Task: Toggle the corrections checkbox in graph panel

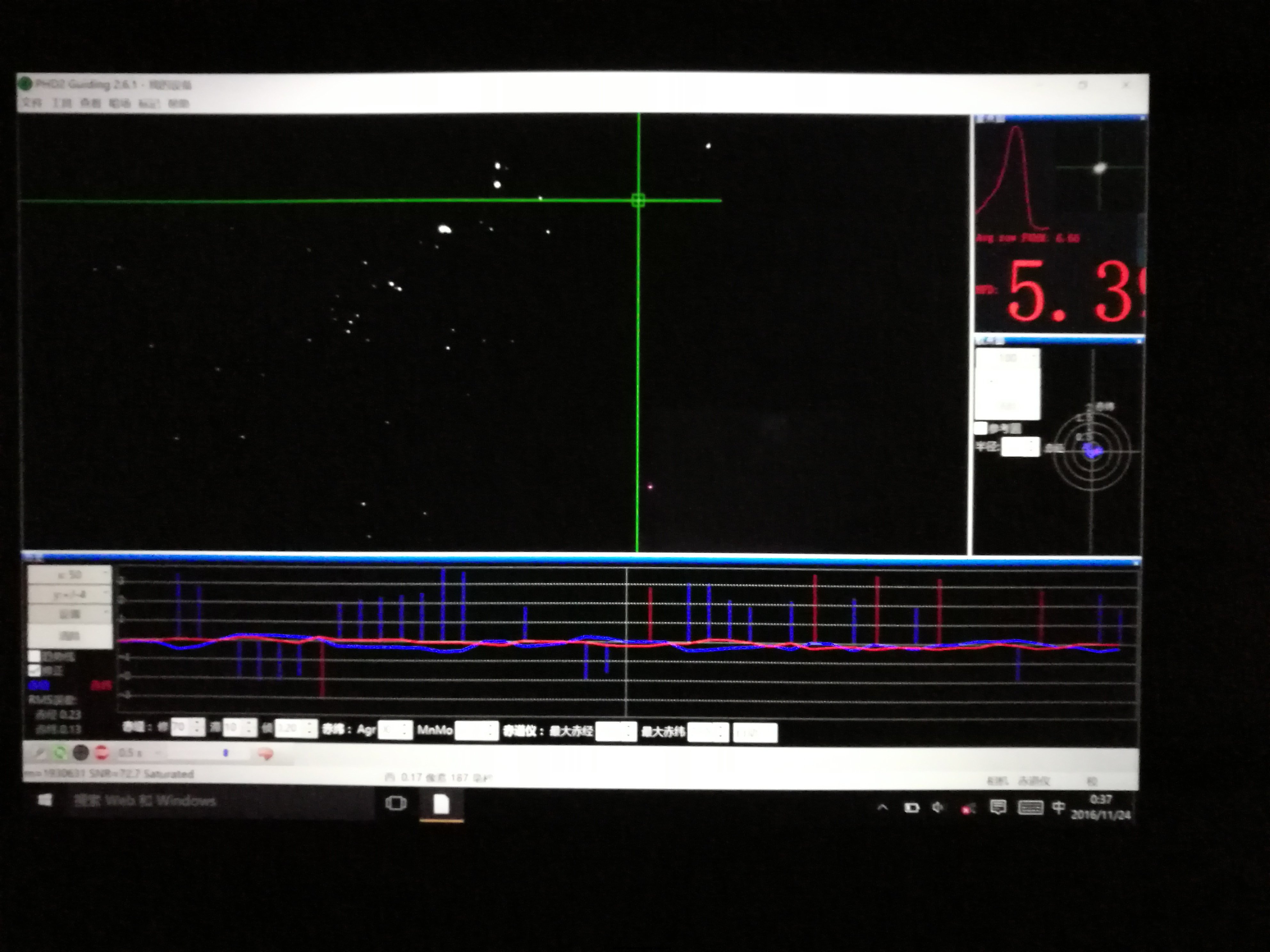Action: tap(35, 670)
